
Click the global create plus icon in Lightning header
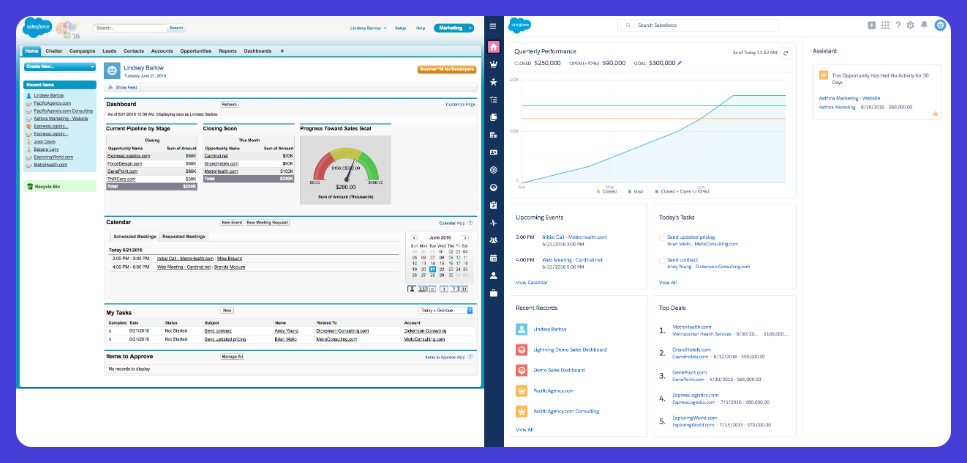(x=871, y=25)
